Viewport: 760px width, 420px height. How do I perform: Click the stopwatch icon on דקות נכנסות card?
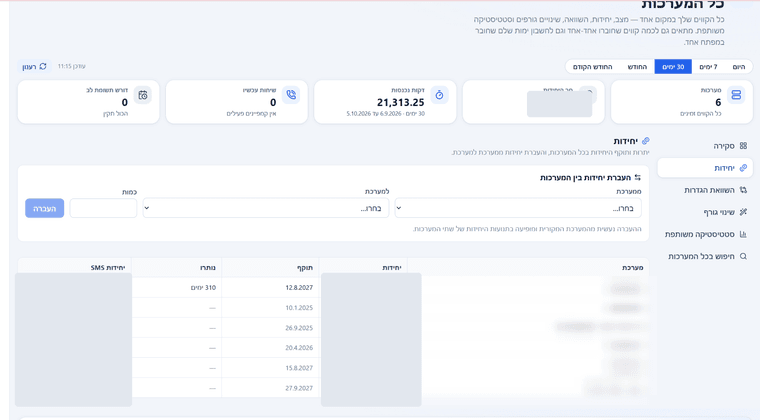click(439, 95)
